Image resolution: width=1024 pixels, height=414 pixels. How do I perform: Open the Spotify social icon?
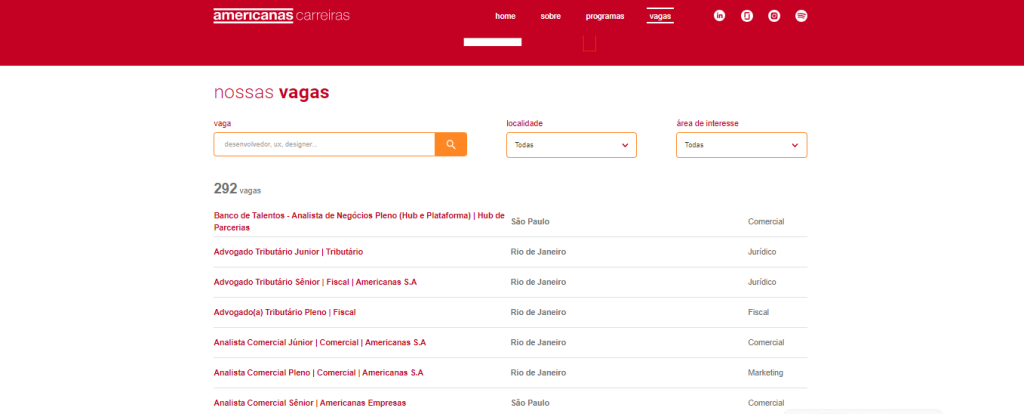tap(801, 16)
